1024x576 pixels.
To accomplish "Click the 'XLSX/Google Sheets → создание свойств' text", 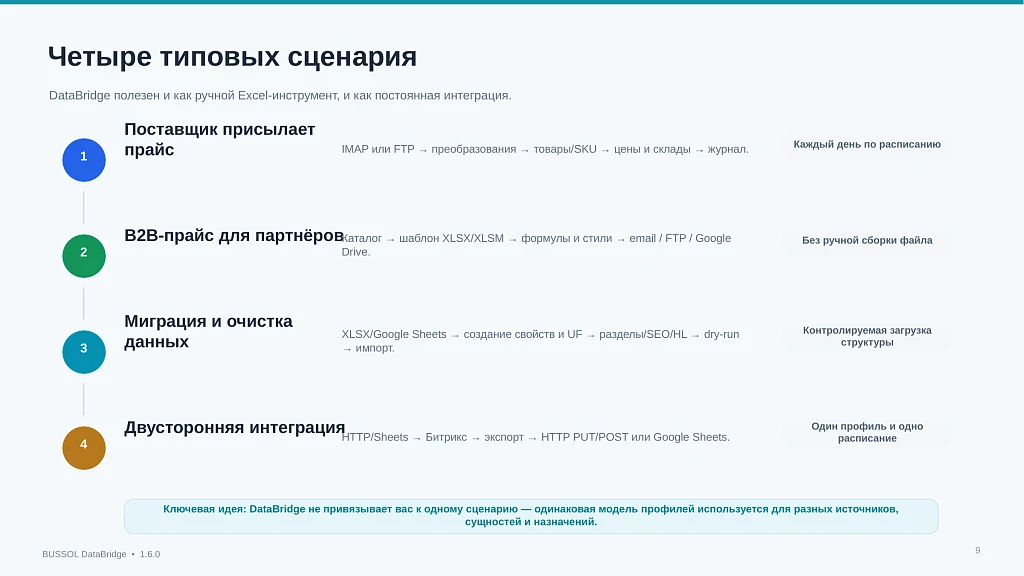I will [x=540, y=341].
